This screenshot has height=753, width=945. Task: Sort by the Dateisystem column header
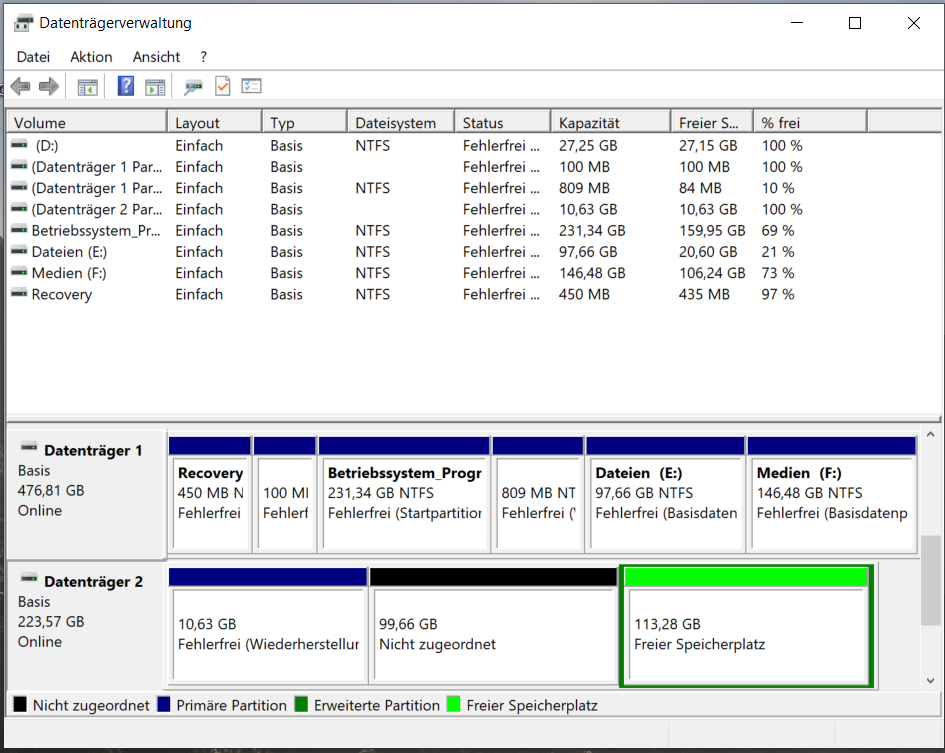tap(401, 122)
